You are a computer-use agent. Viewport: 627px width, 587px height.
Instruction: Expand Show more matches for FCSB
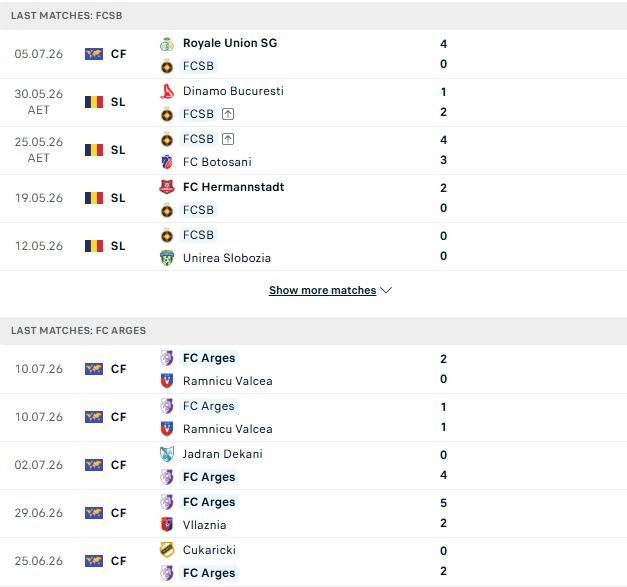[x=322, y=290]
